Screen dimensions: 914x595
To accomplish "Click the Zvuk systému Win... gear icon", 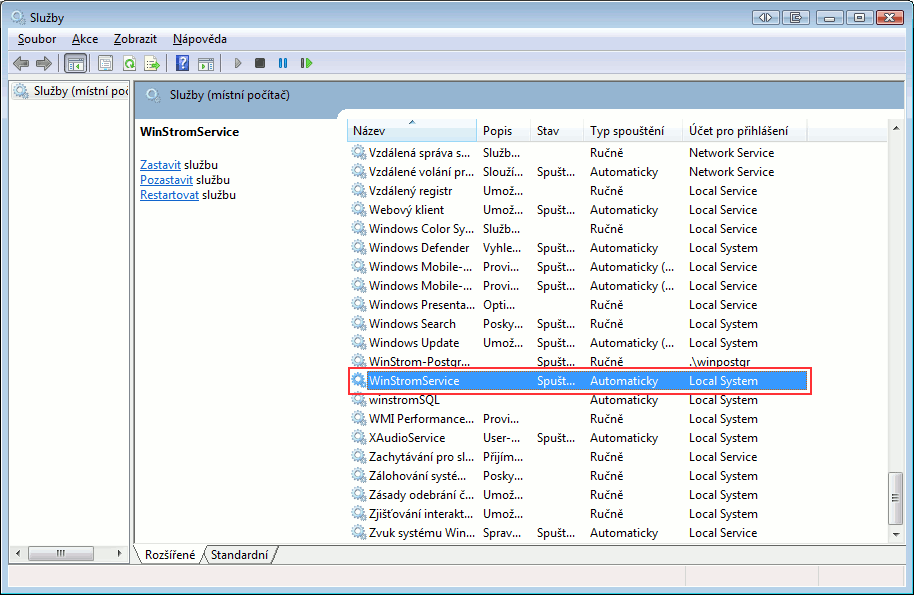I will click(x=358, y=533).
